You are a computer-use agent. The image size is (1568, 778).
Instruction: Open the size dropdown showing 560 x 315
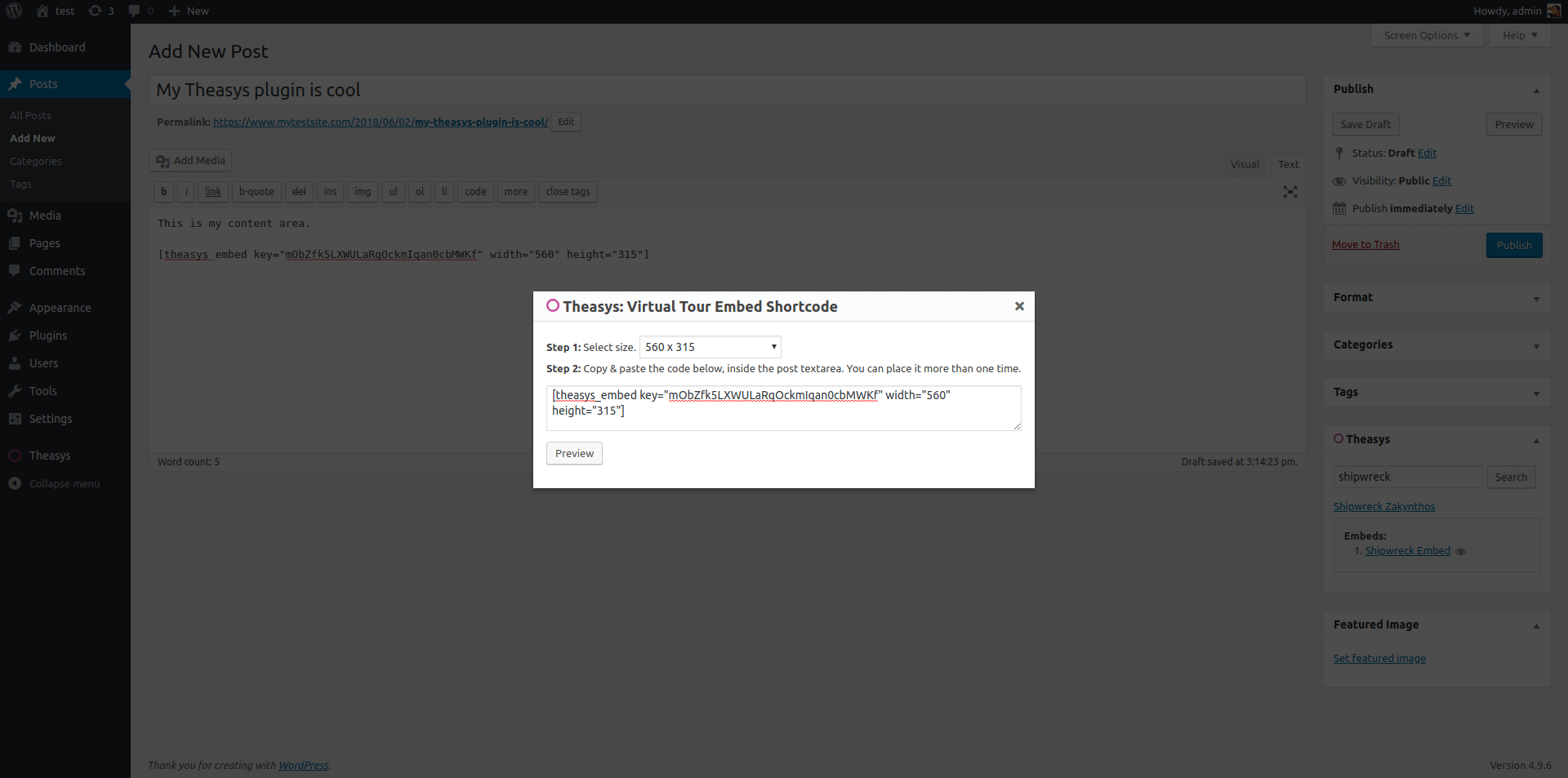tap(710, 347)
